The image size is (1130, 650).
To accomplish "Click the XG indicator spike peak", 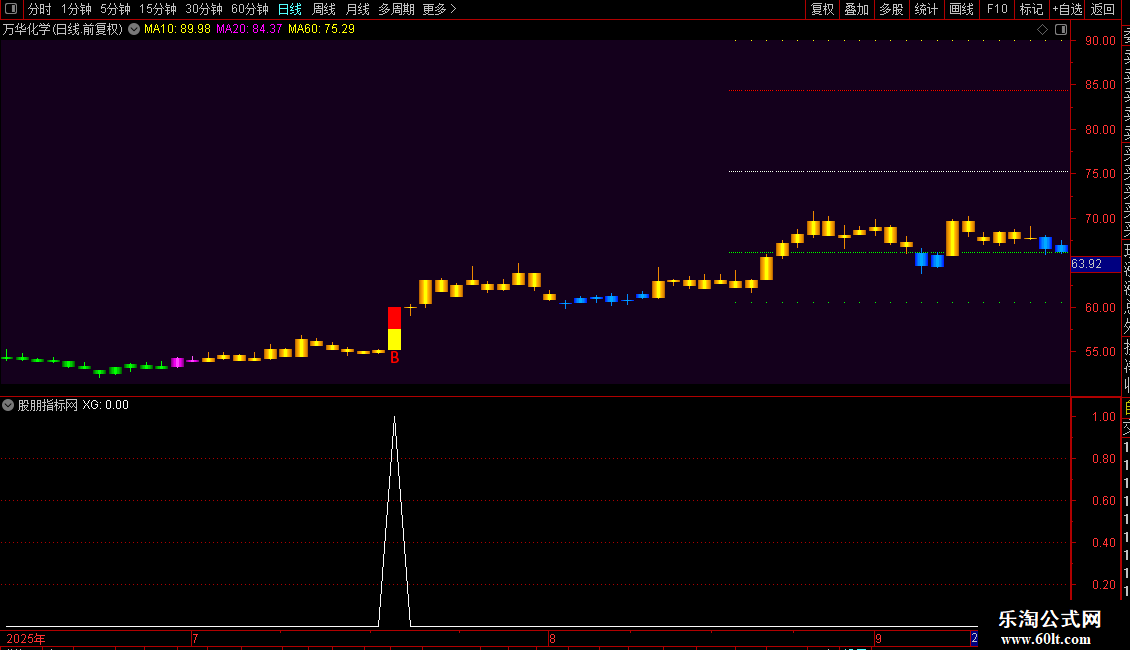I will [x=394, y=417].
